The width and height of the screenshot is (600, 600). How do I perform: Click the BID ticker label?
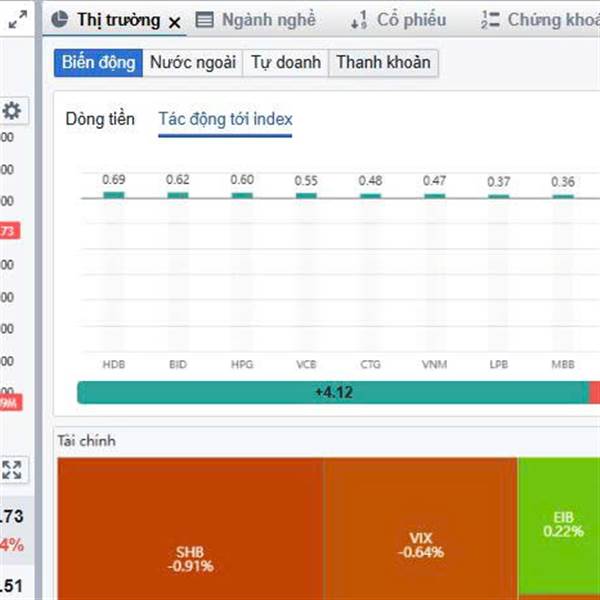click(178, 364)
